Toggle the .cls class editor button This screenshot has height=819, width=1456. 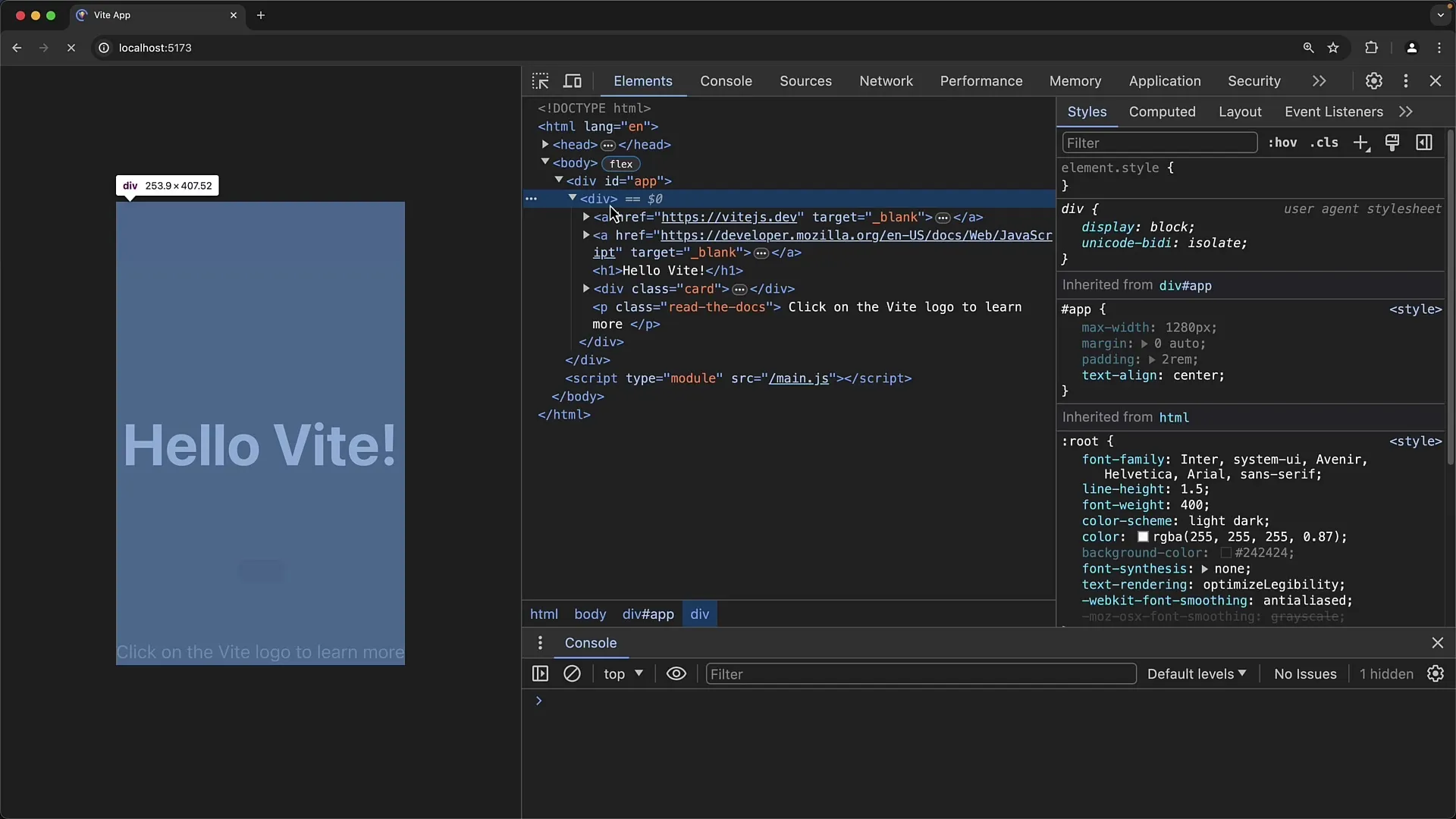click(x=1324, y=143)
